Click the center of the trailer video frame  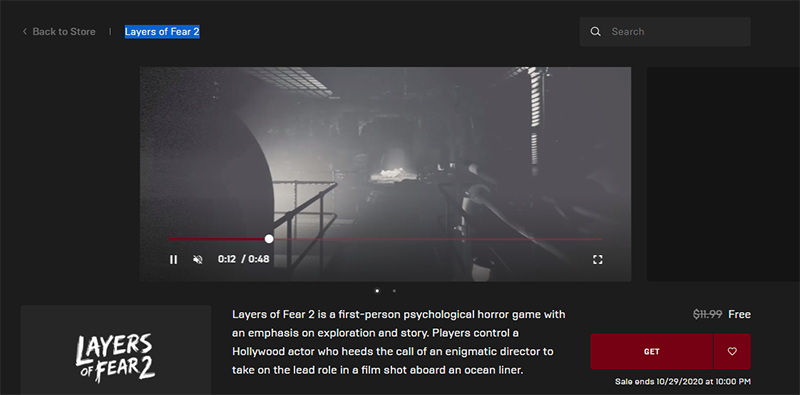(x=385, y=174)
